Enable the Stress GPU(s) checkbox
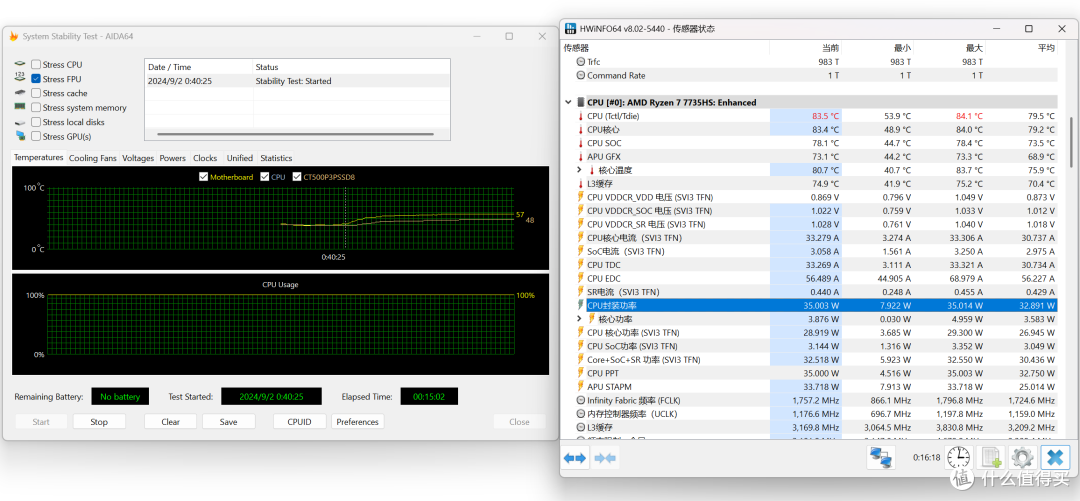This screenshot has height=501, width=1080. 36,136
